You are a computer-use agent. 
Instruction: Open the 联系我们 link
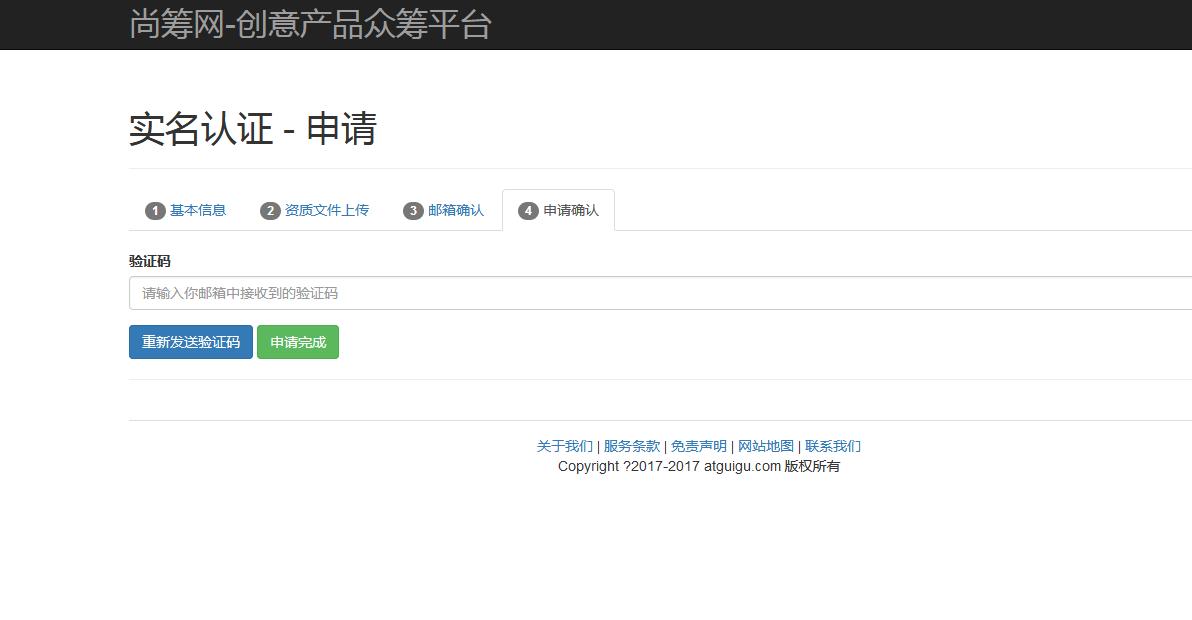pyautogui.click(x=833, y=445)
